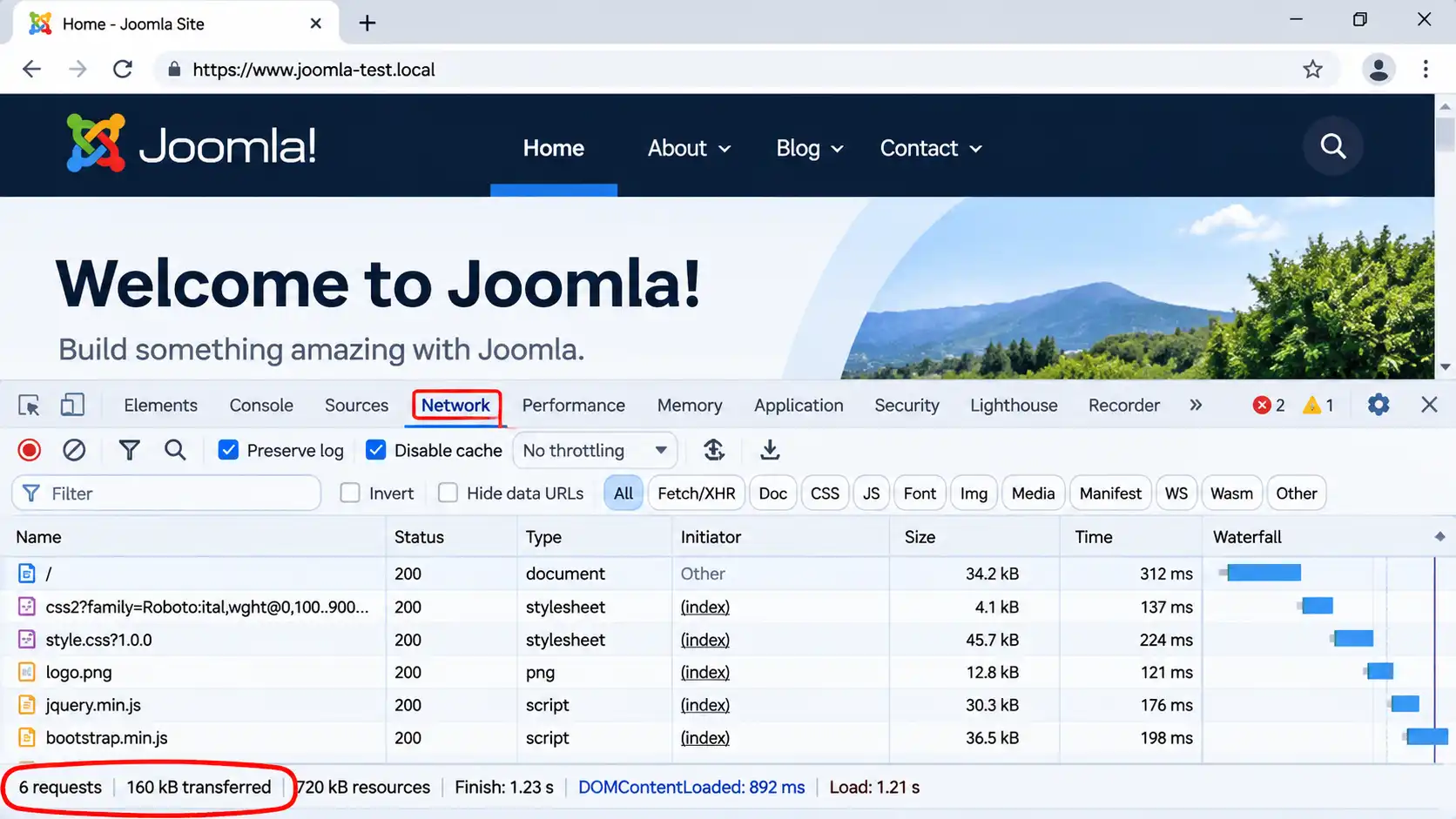The width and height of the screenshot is (1456, 819).
Task: Open DevTools settings gear
Action: pos(1378,405)
